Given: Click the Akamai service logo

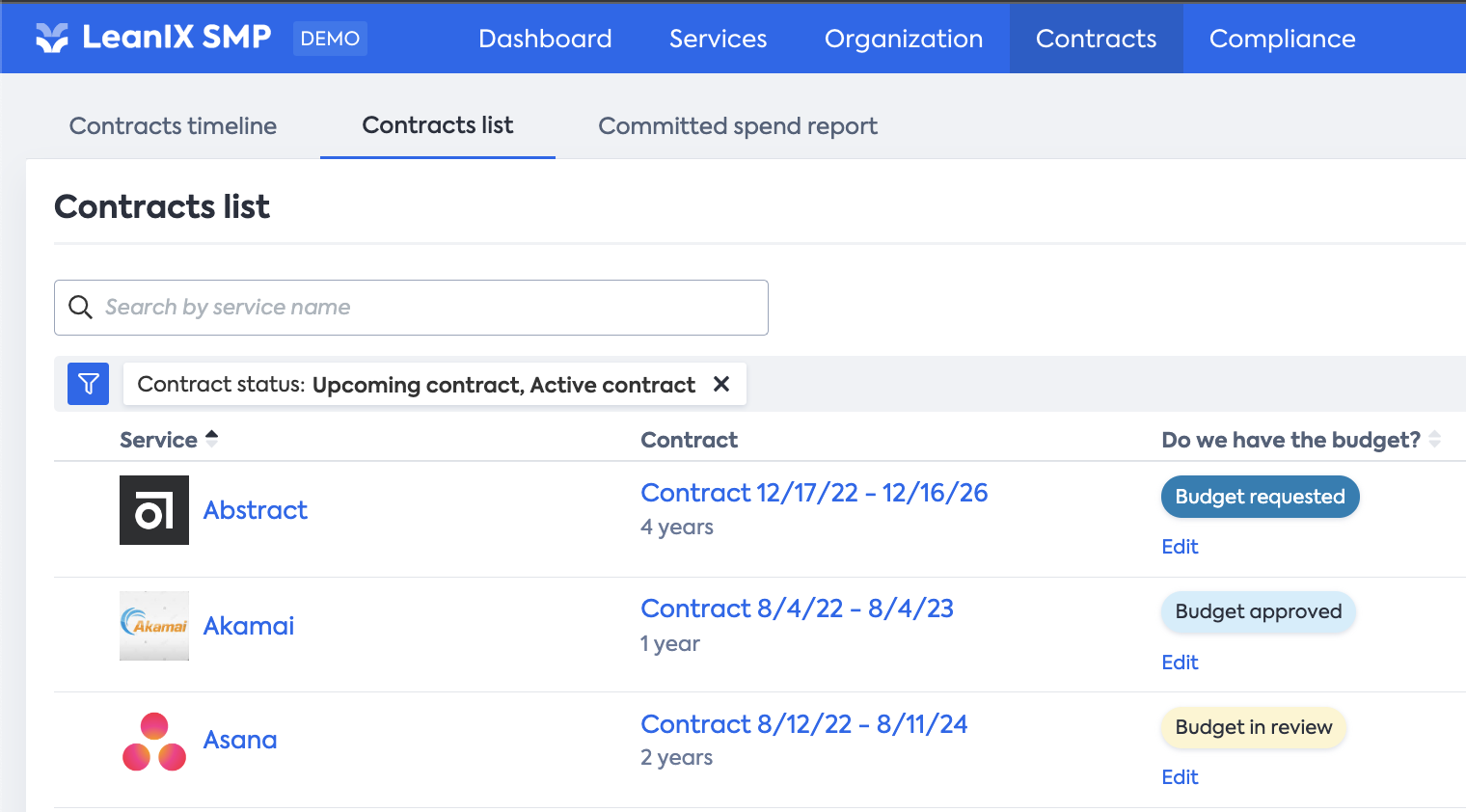Looking at the screenshot, I should (x=154, y=626).
